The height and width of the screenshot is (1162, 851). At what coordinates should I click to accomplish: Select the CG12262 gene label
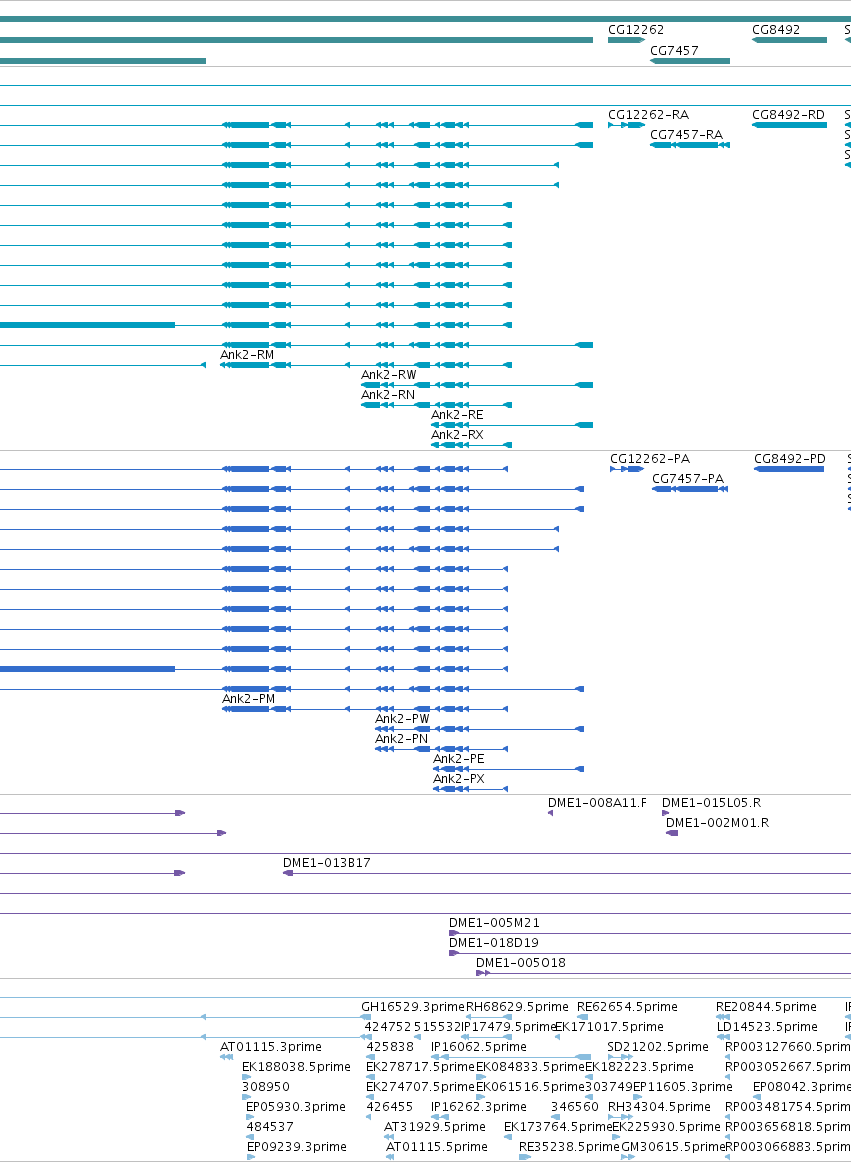click(x=635, y=30)
